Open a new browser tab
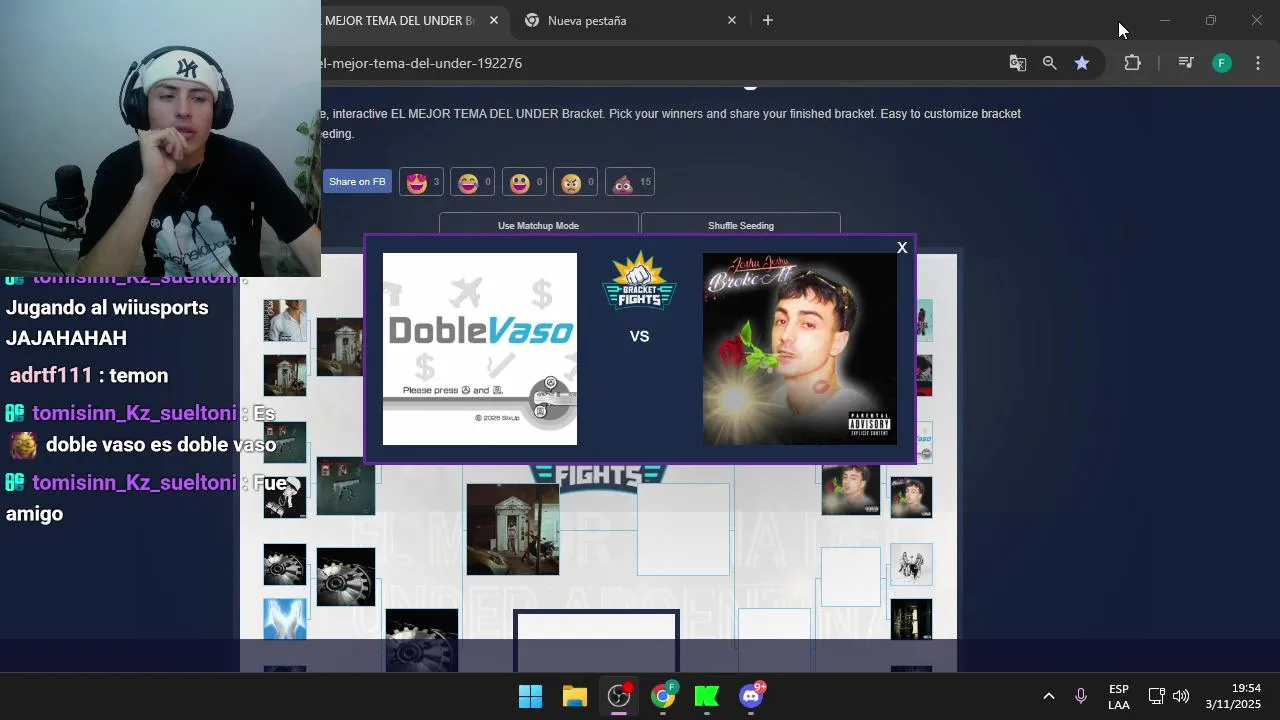Image resolution: width=1280 pixels, height=720 pixels. (x=767, y=20)
